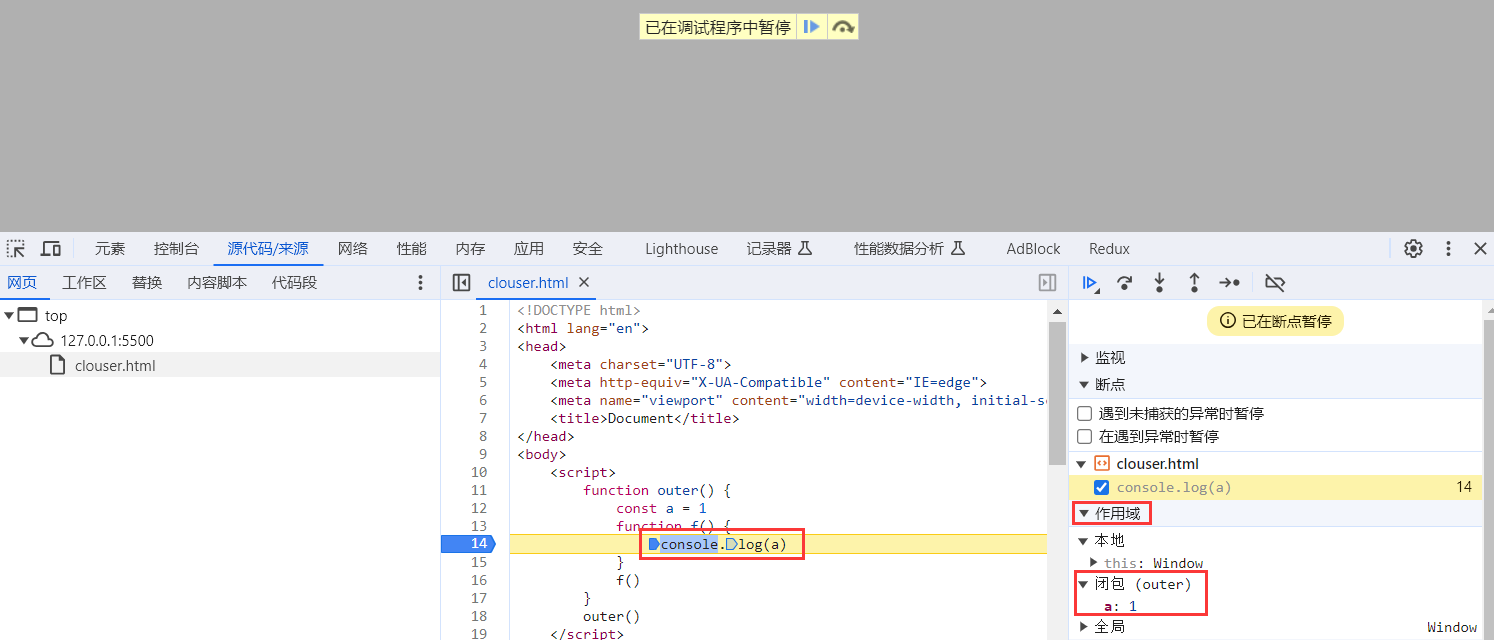Expand the 全局 global scope
Image resolution: width=1494 pixels, height=640 pixels.
[1084, 627]
